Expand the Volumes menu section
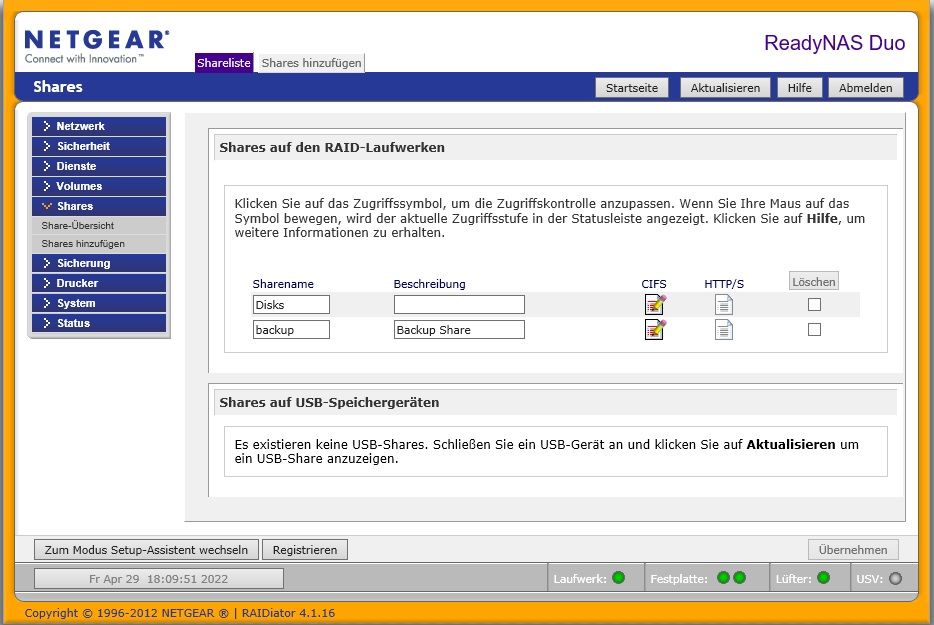This screenshot has width=934, height=625. (99, 186)
